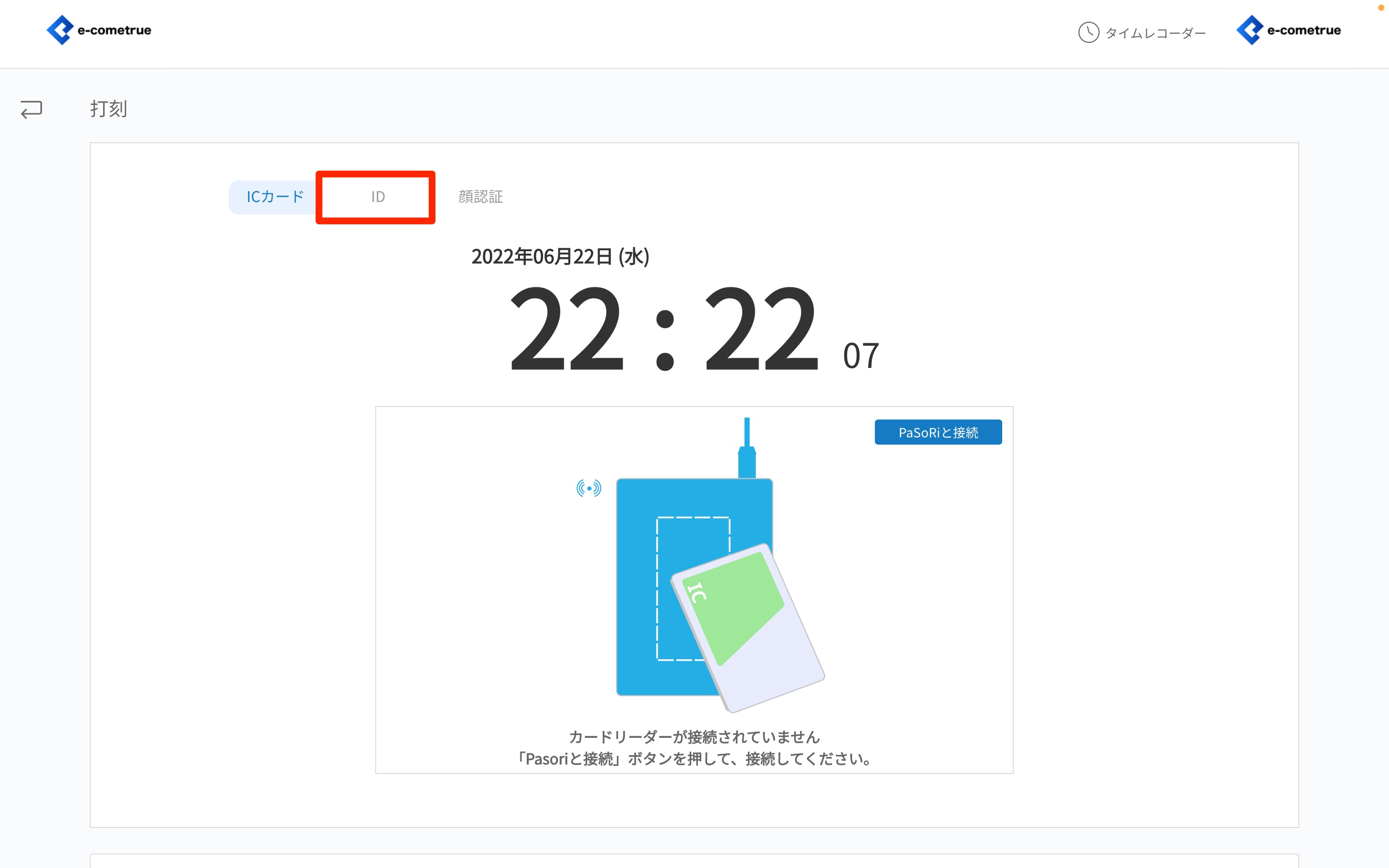Image resolution: width=1389 pixels, height=868 pixels.
Task: Click the back arrow icon beside 打刻
Action: click(31, 109)
